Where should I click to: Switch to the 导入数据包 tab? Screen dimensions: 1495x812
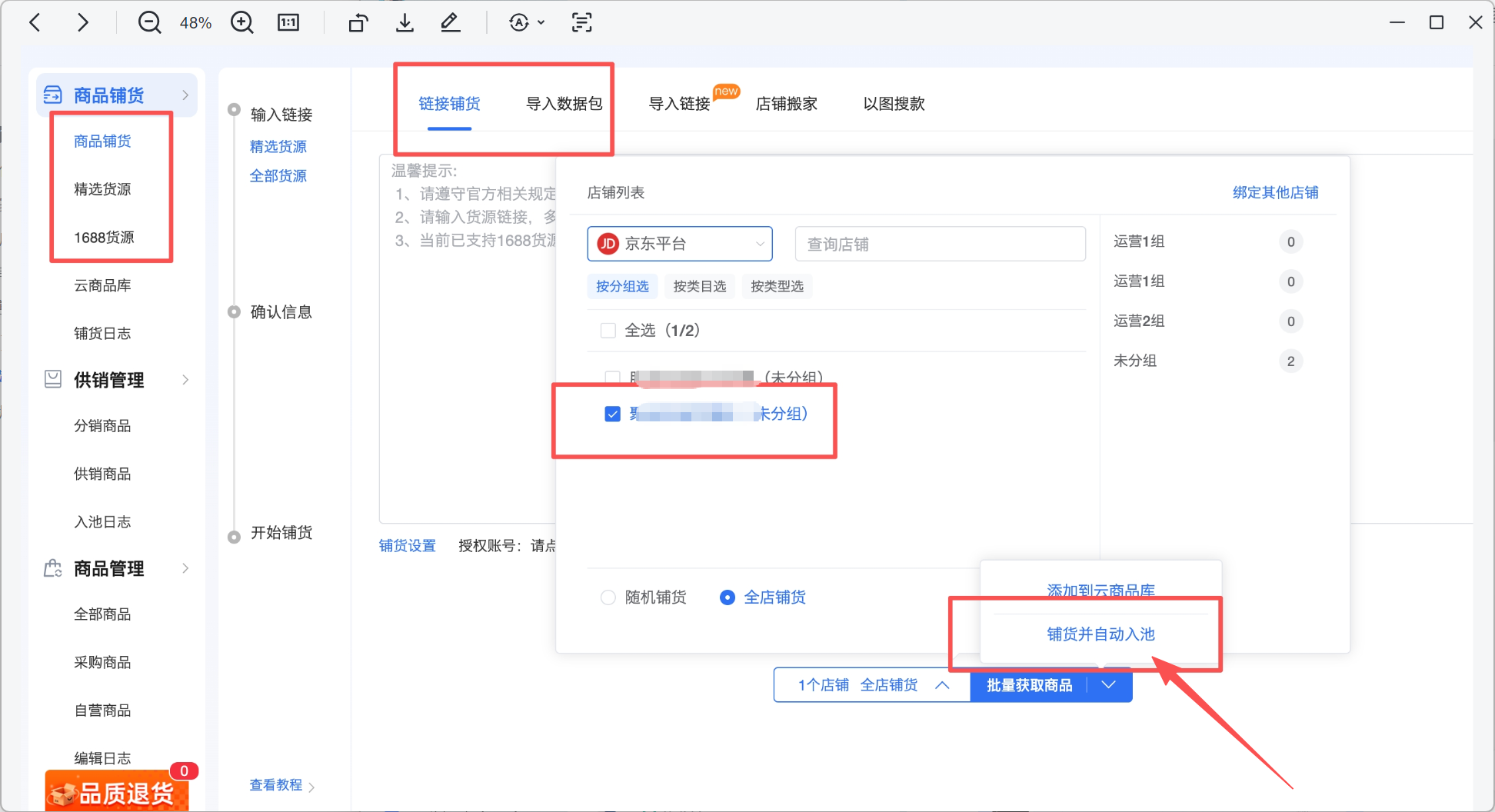tap(564, 104)
